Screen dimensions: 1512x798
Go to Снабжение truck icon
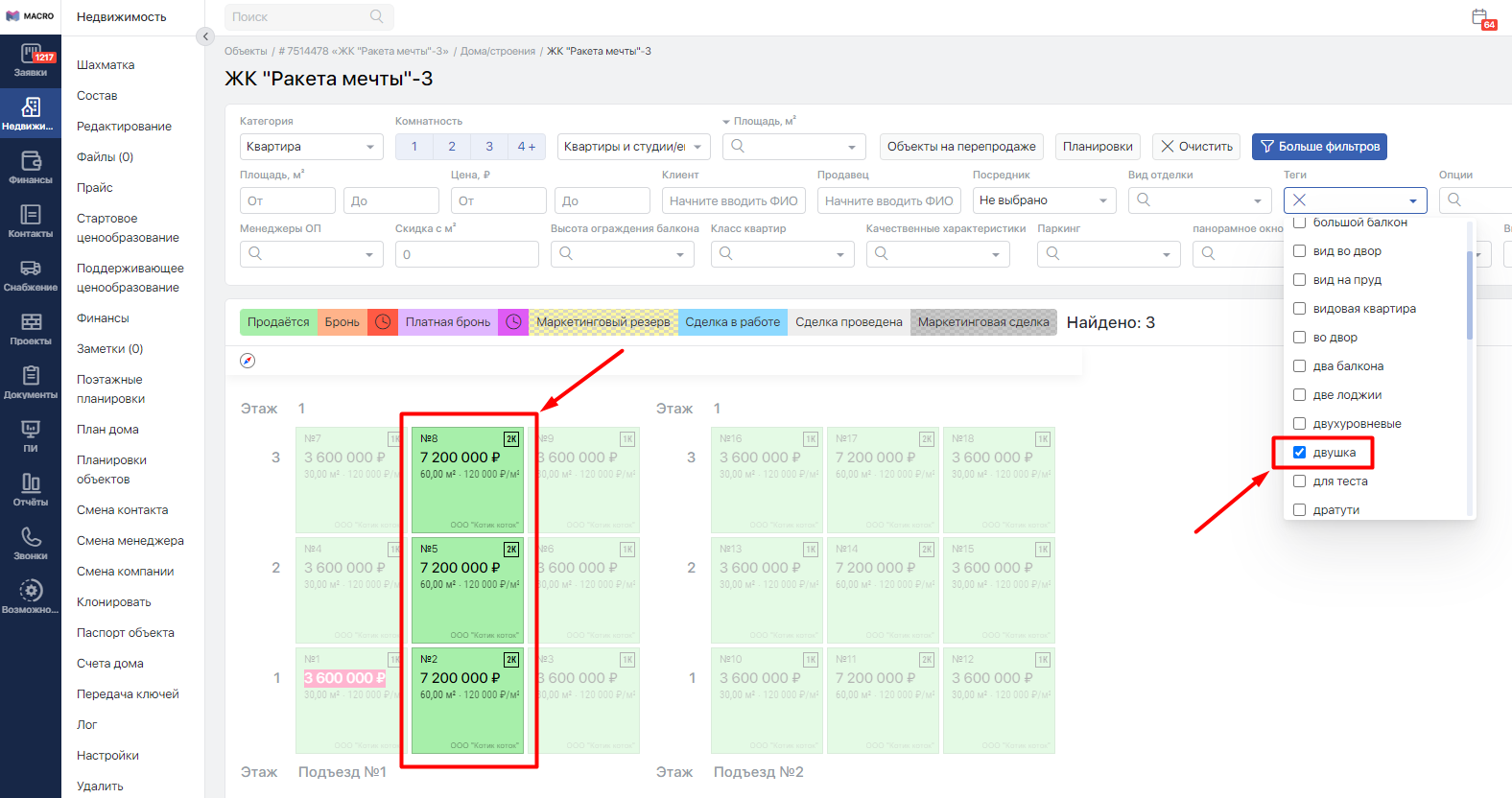pos(31,269)
